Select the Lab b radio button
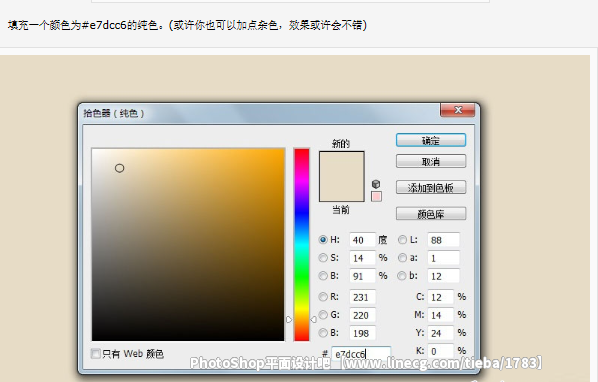Image resolution: width=598 pixels, height=382 pixels. (x=402, y=276)
